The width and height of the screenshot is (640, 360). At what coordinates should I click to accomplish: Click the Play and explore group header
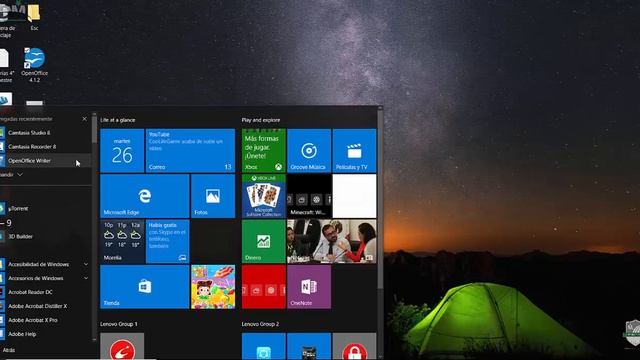261,120
